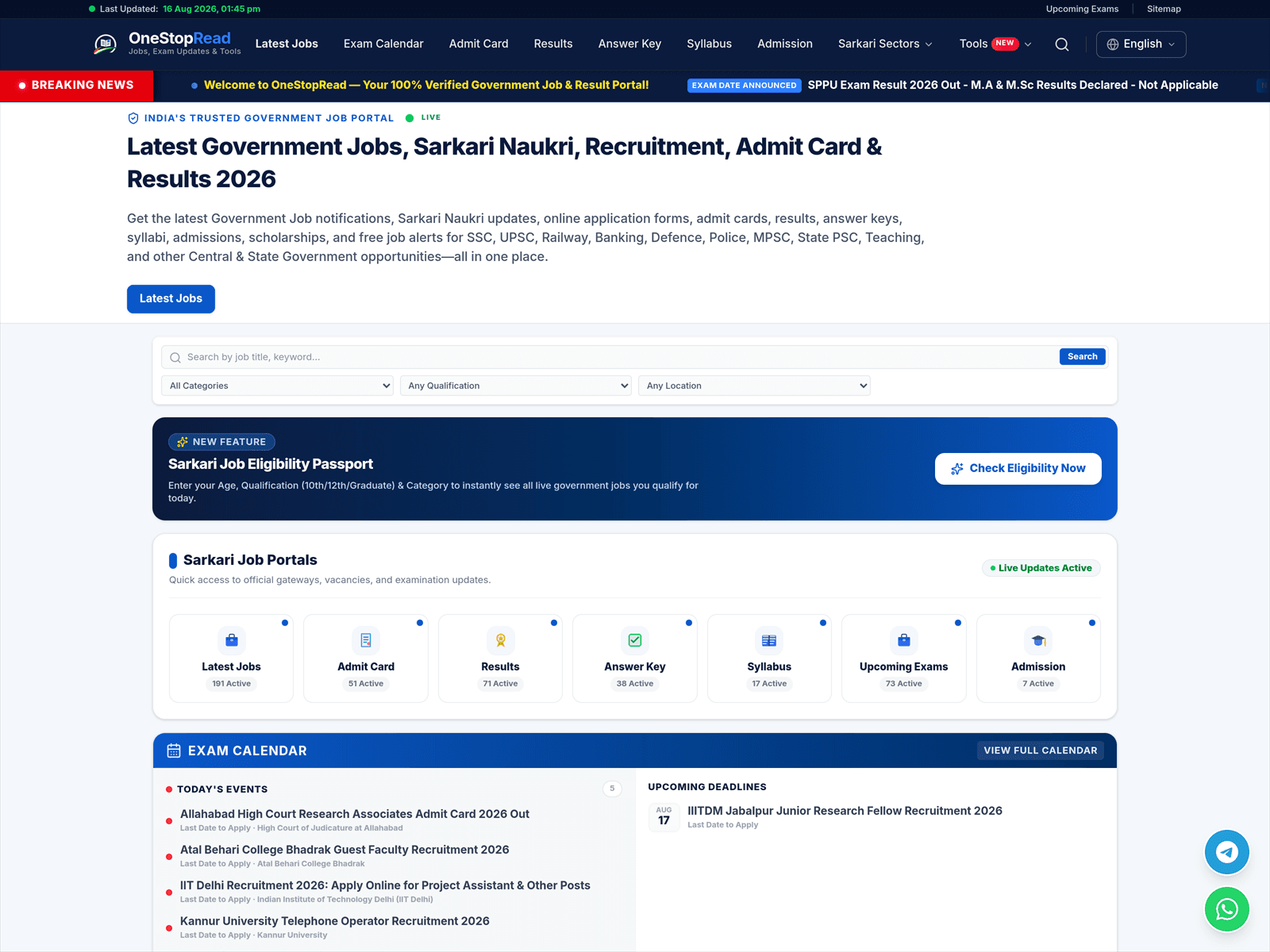
Task: Click the '51 Active' count
Action: [x=366, y=684]
